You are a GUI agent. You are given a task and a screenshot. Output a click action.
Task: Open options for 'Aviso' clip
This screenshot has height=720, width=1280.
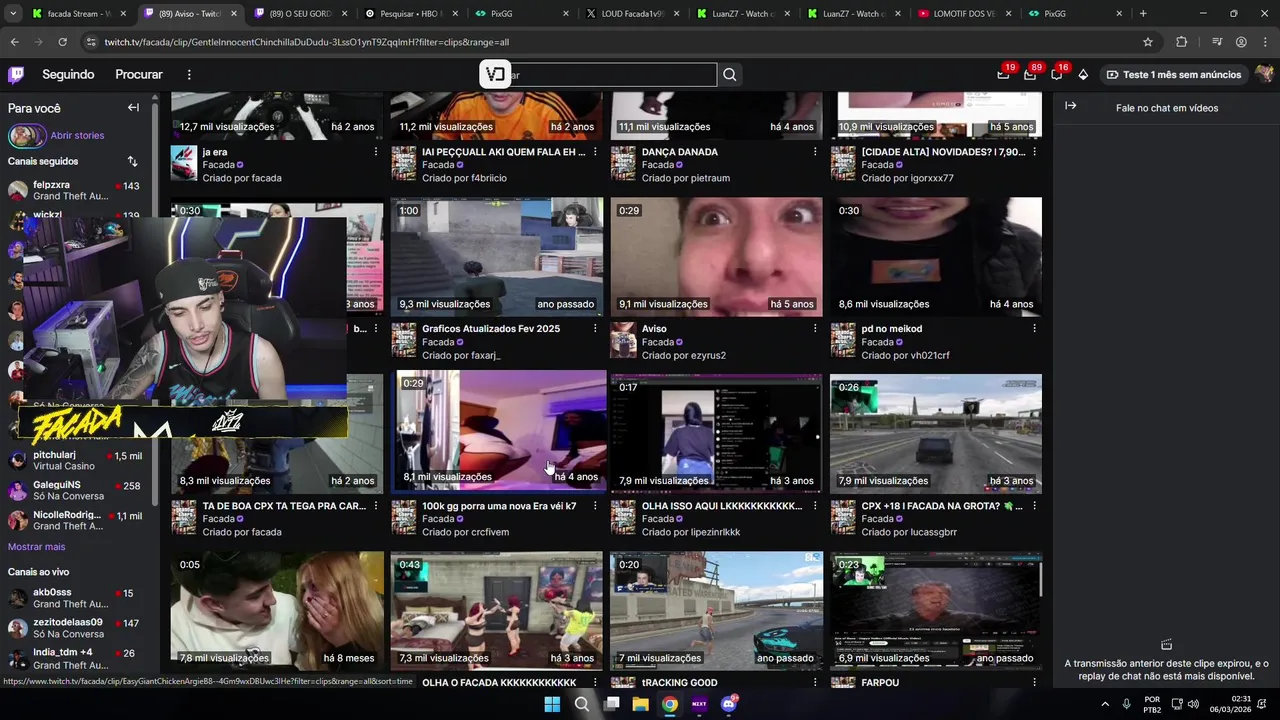pos(815,328)
